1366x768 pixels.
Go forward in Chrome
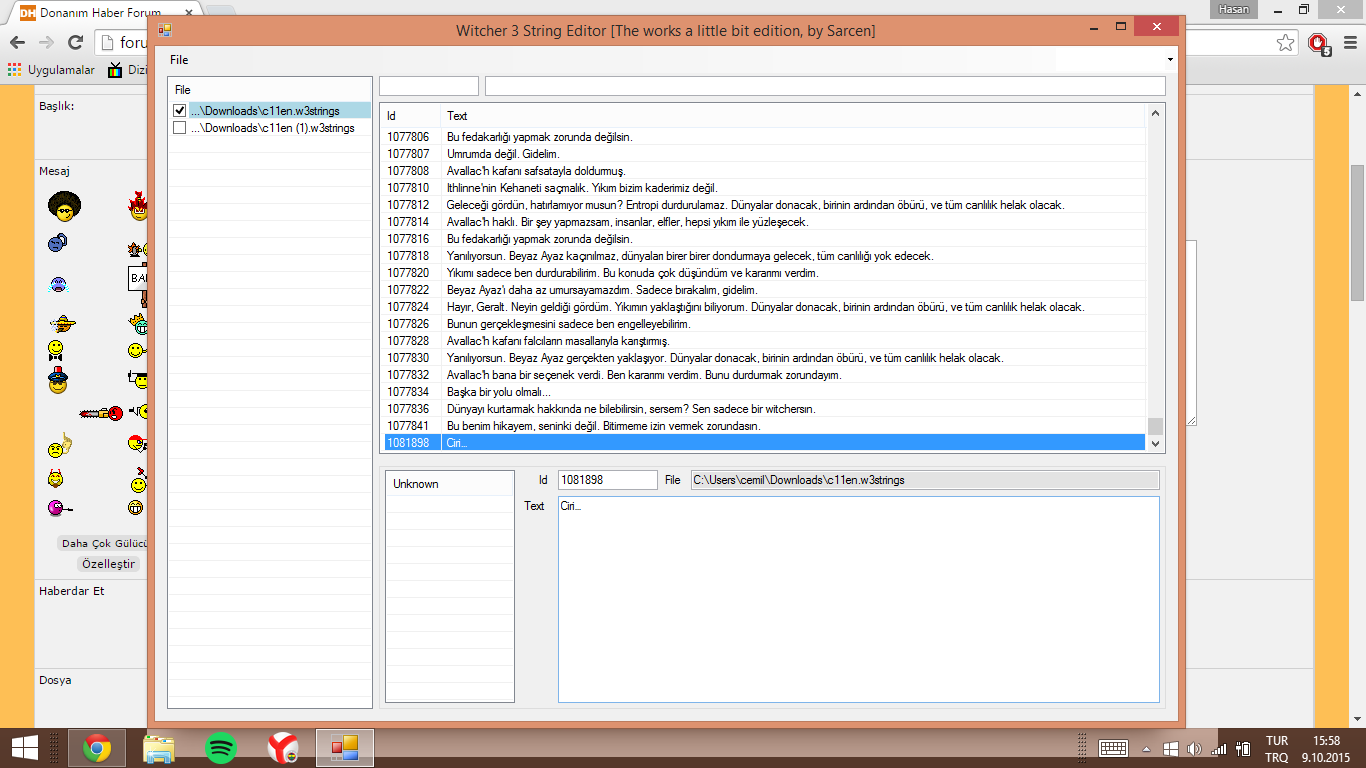(46, 43)
